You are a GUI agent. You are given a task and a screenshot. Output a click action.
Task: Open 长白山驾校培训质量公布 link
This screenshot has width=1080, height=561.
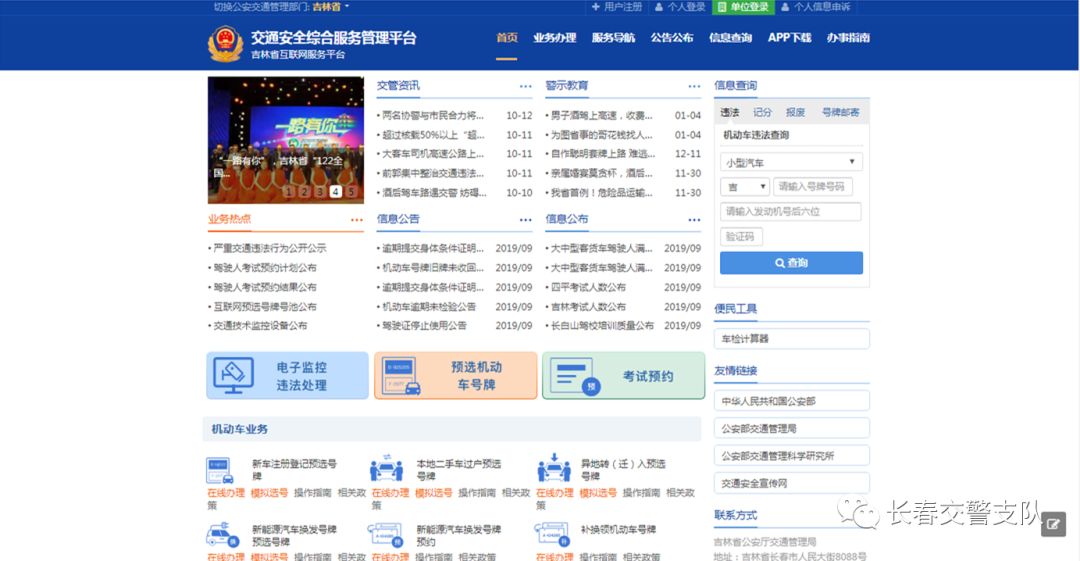click(x=602, y=325)
